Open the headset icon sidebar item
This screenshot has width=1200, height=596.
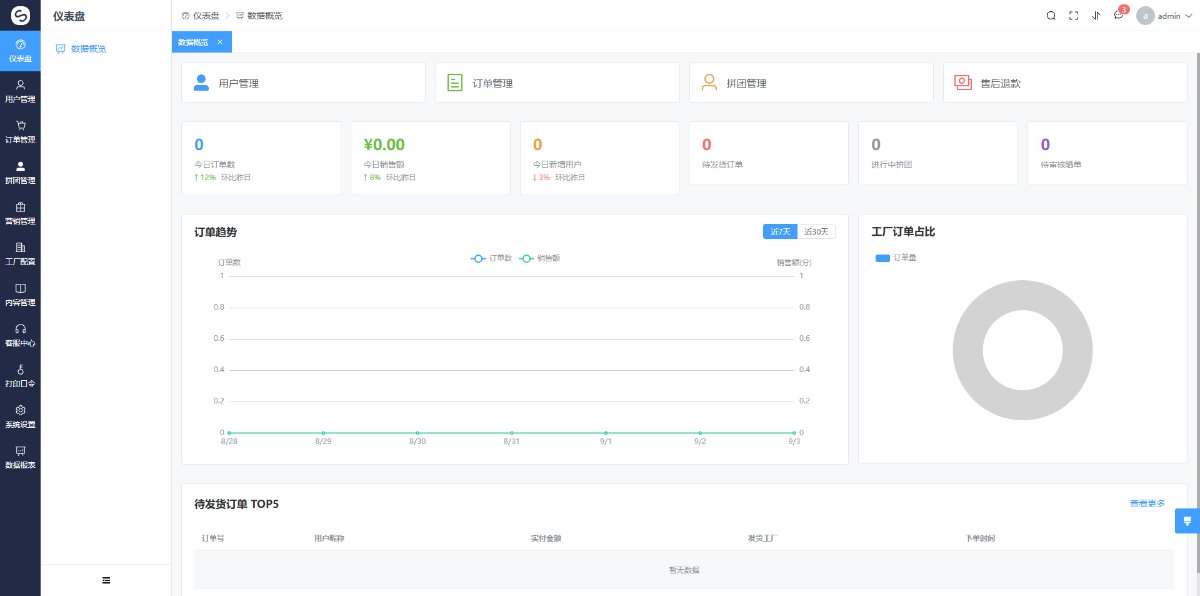[20, 335]
